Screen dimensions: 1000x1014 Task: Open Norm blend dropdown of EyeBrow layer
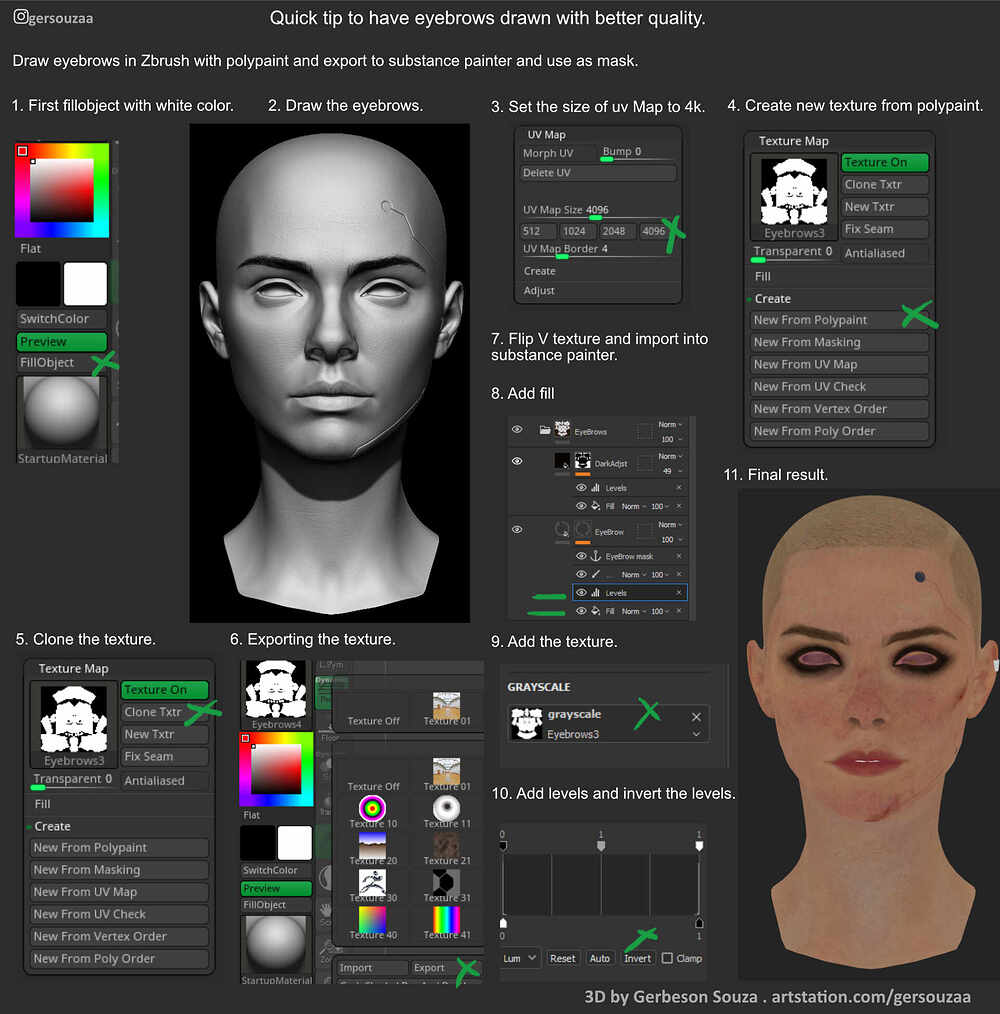(x=670, y=524)
